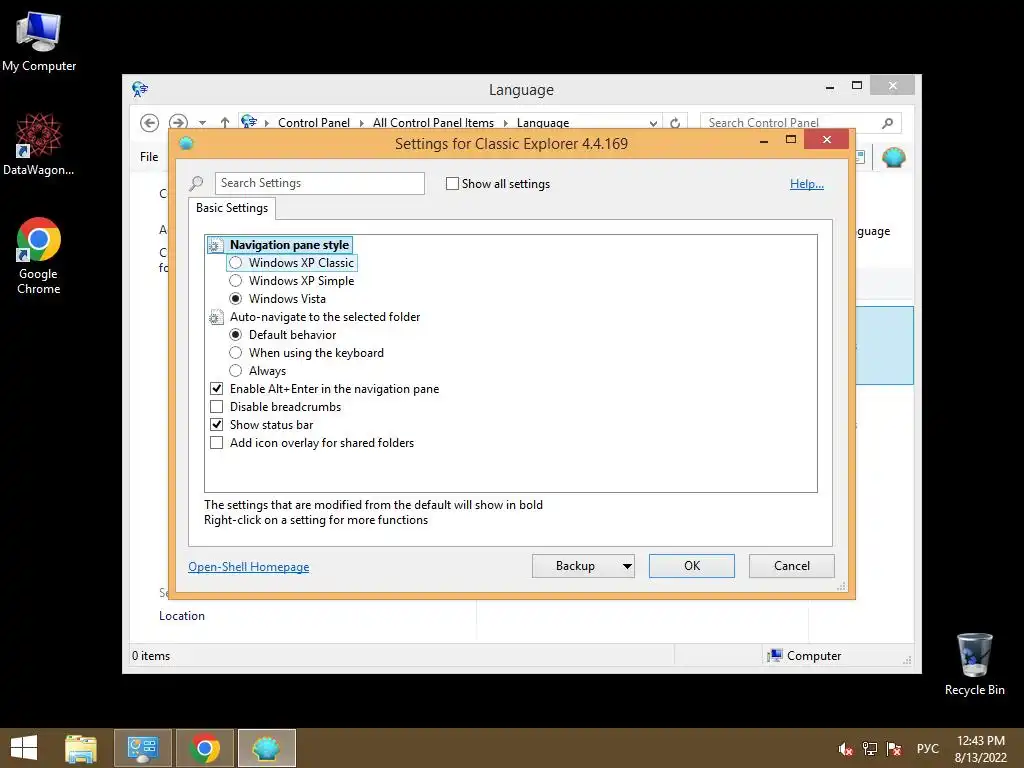1024x768 pixels.
Task: Uncheck Enable Alt+Enter in navigation pane
Action: point(217,389)
